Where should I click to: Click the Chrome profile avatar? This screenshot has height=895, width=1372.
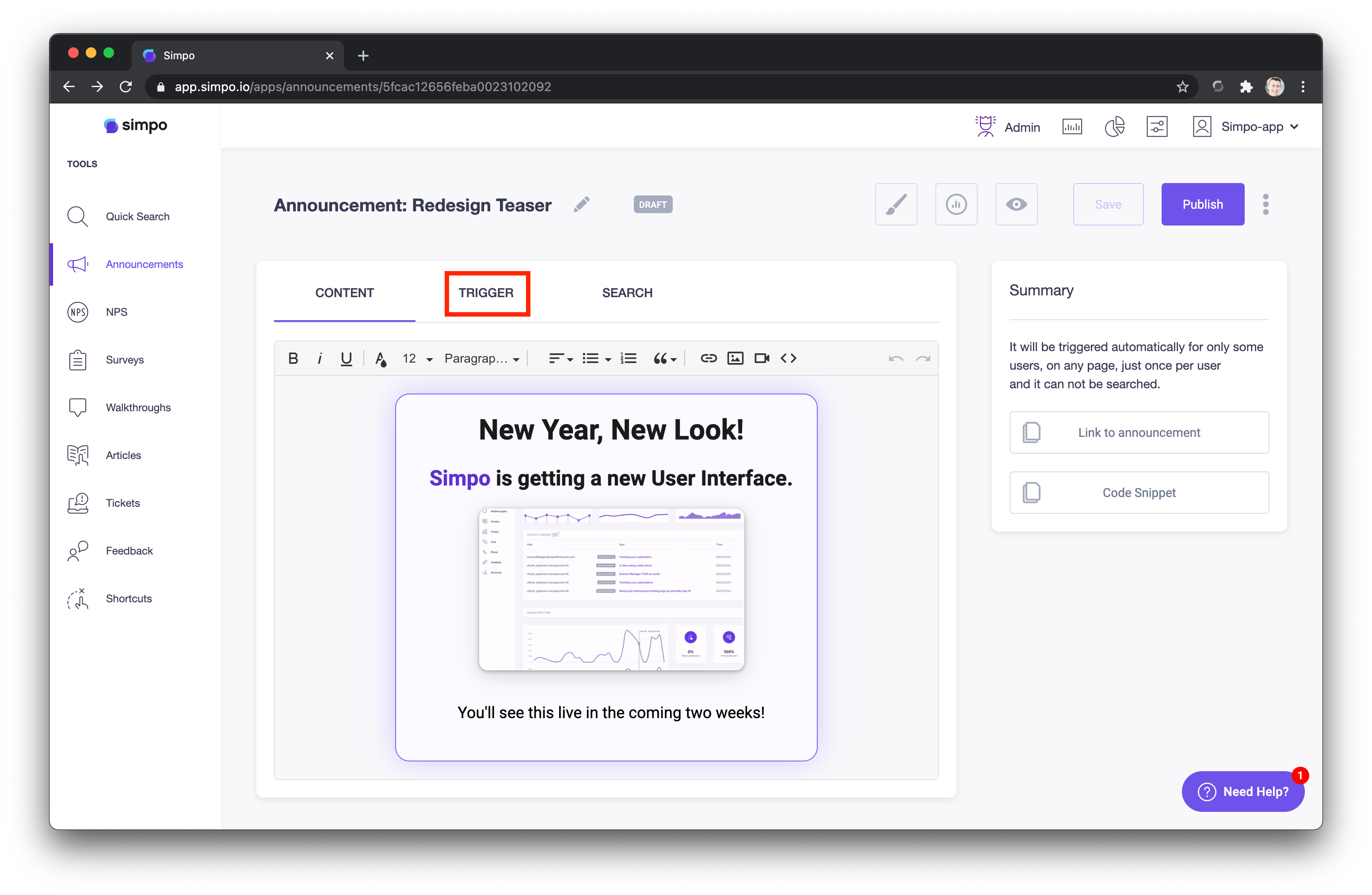(x=1274, y=87)
